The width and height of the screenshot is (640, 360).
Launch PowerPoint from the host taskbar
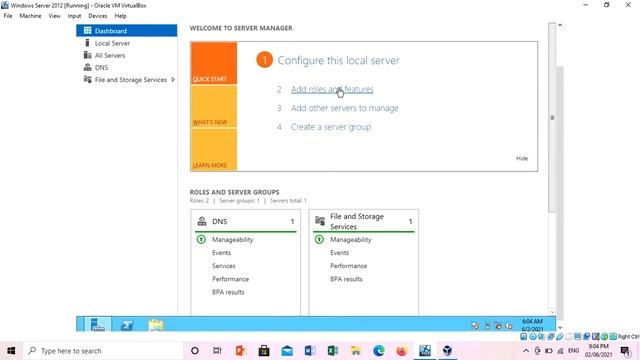coord(241,351)
